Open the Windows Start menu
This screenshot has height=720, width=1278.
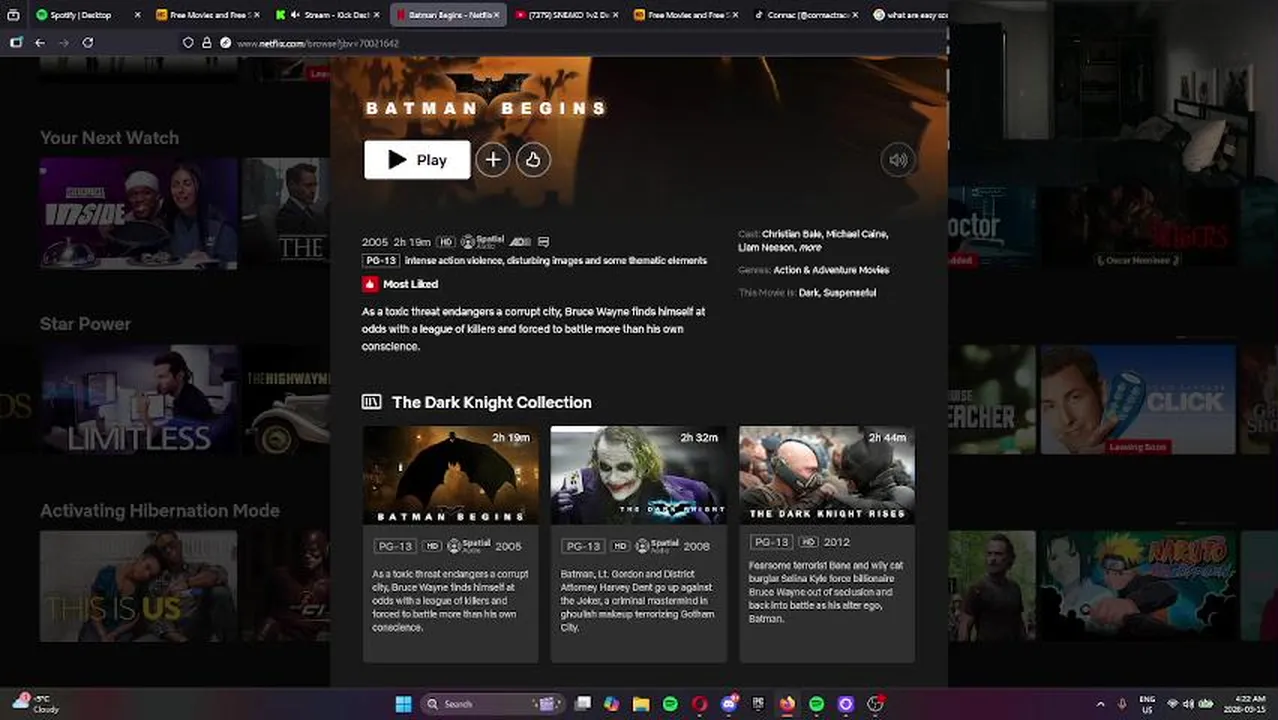pos(403,704)
